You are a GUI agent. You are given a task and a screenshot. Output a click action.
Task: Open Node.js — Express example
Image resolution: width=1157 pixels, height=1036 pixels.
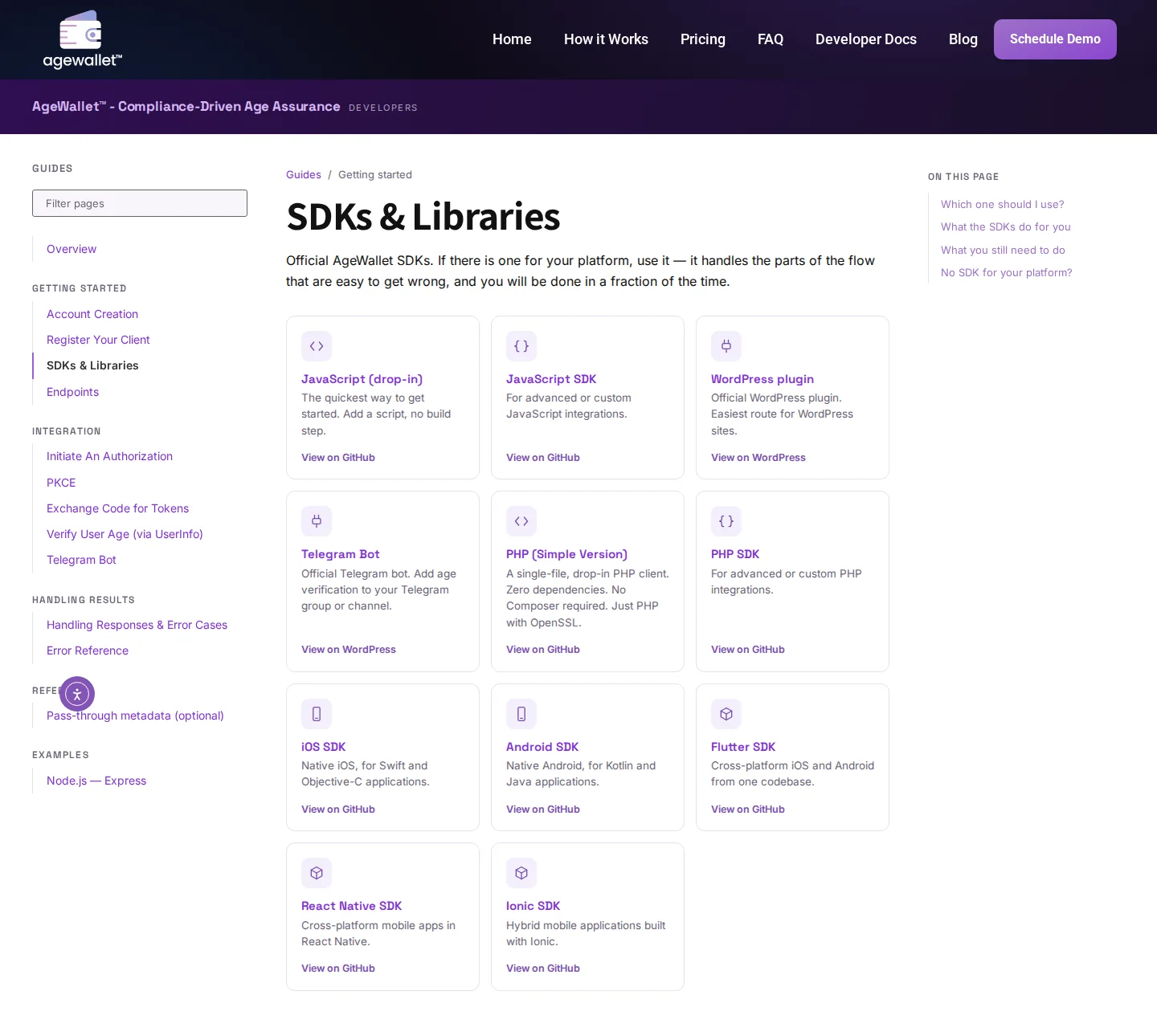96,781
